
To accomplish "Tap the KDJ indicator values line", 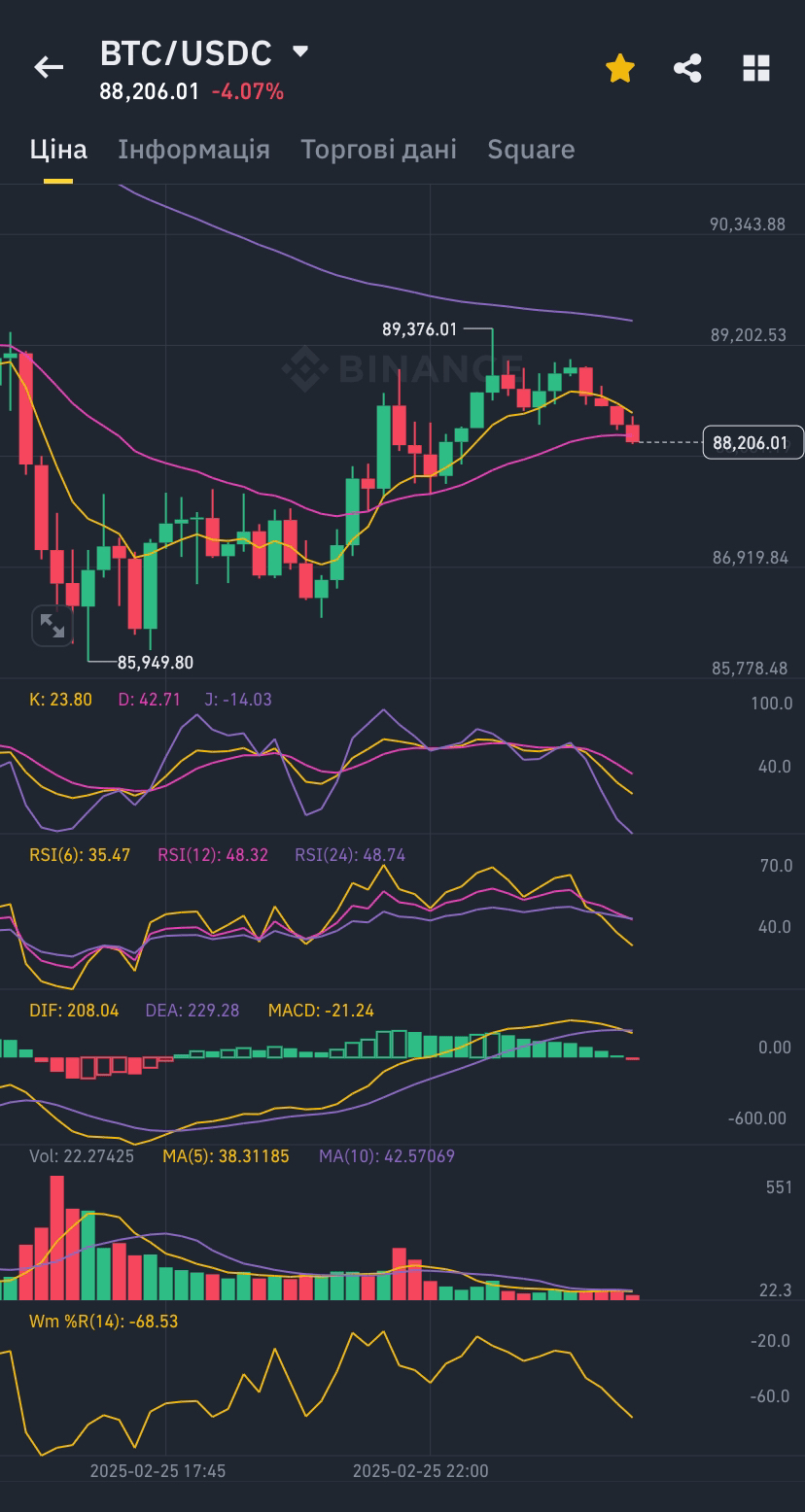I will pos(151,699).
